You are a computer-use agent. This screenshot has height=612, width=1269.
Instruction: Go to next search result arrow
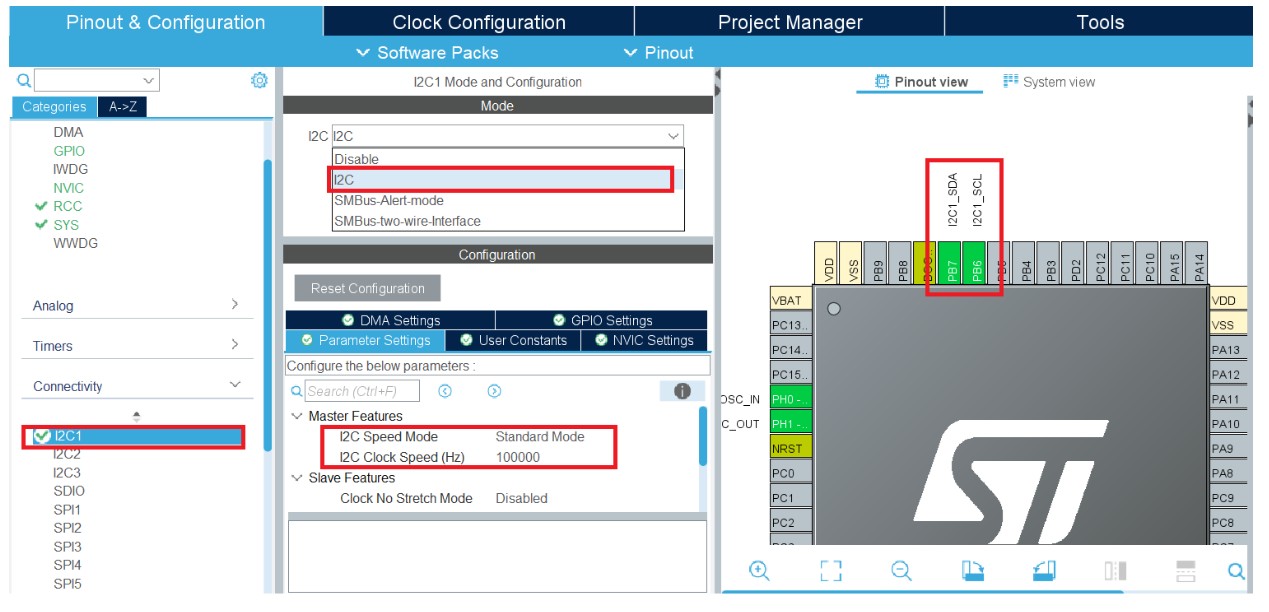pyautogui.click(x=494, y=391)
